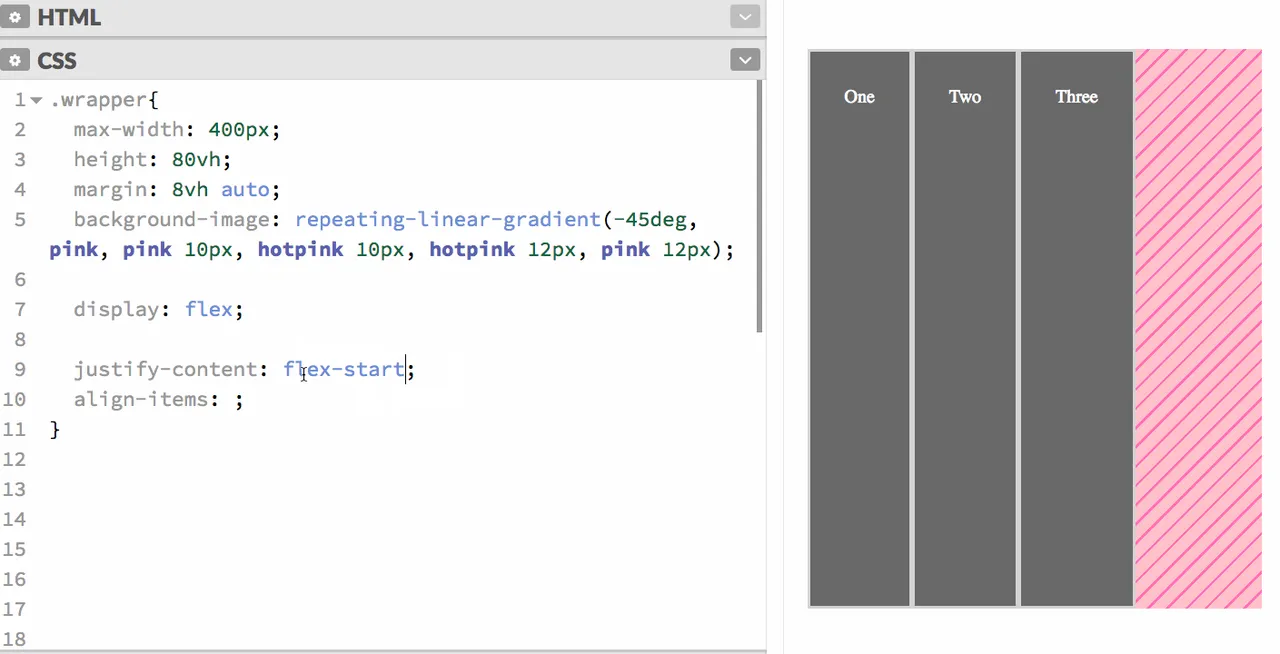Viewport: 1280px width, 654px height.
Task: Click the align-items property name
Action: [141, 400]
